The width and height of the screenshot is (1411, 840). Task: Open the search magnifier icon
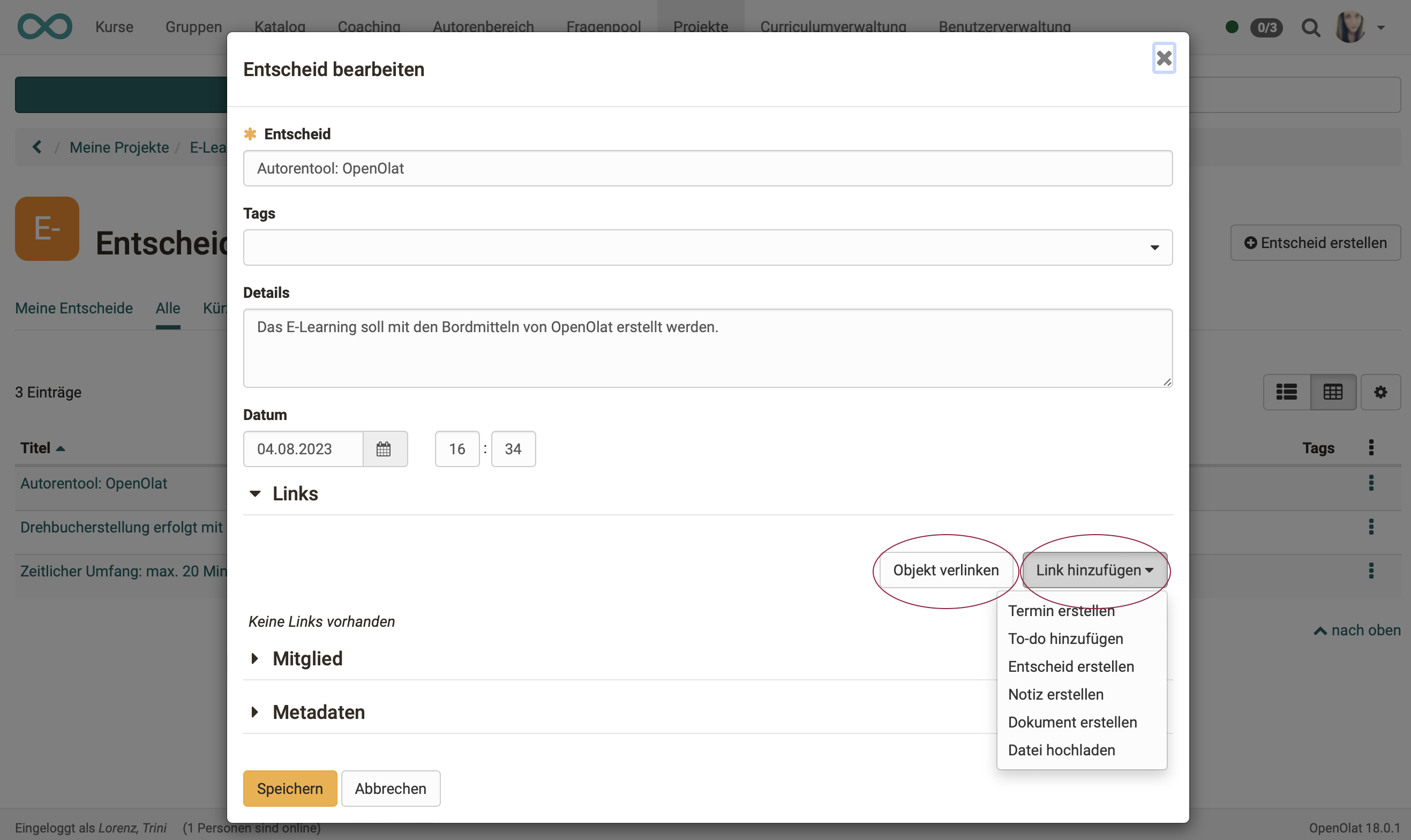1310,27
